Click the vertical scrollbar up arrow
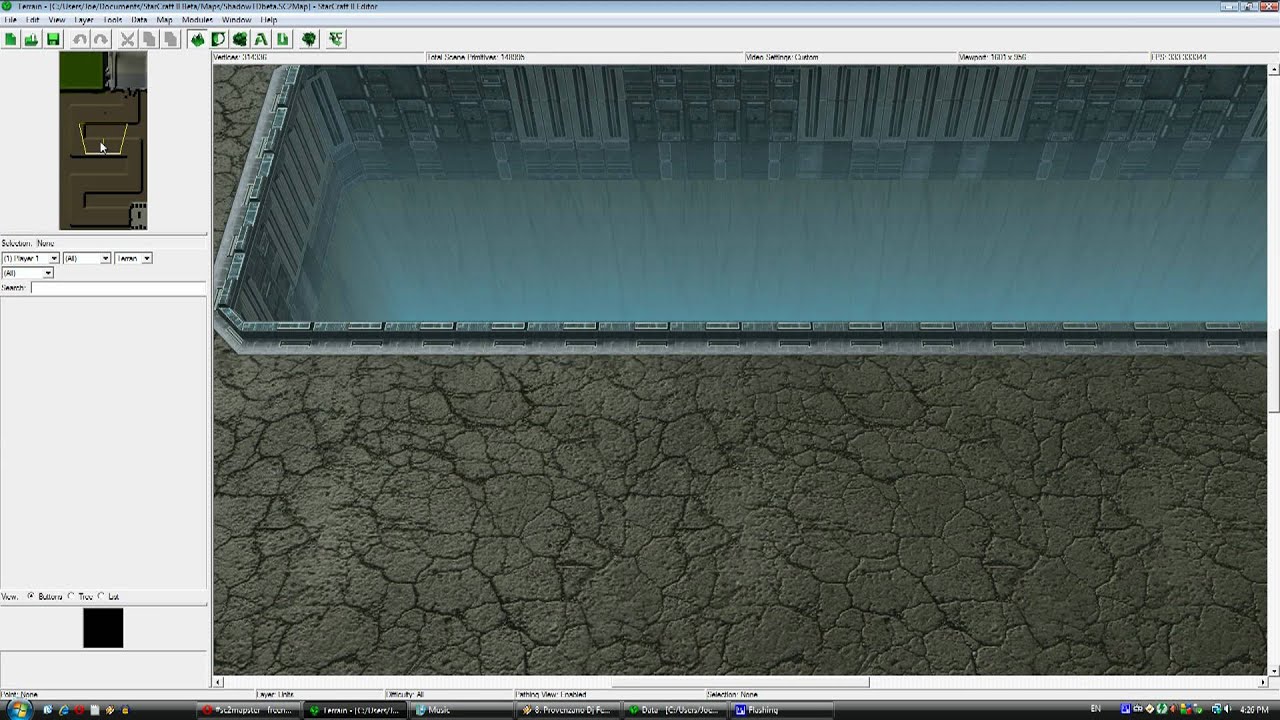The height and width of the screenshot is (720, 1280). [1273, 70]
